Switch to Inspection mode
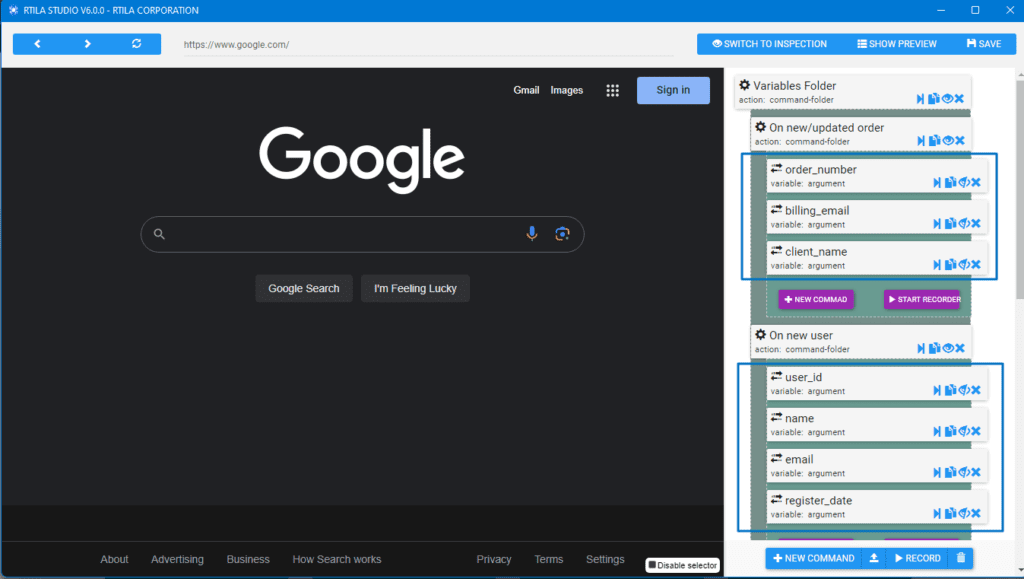This screenshot has width=1024, height=579. 769,44
